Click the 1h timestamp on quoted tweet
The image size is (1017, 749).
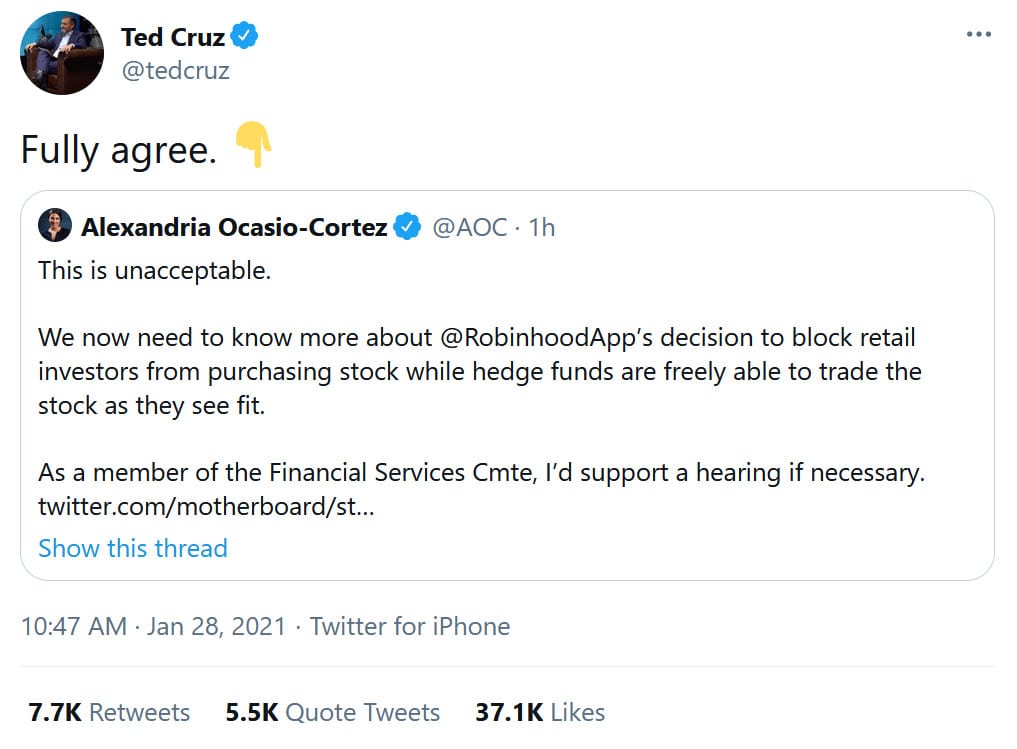coord(541,227)
